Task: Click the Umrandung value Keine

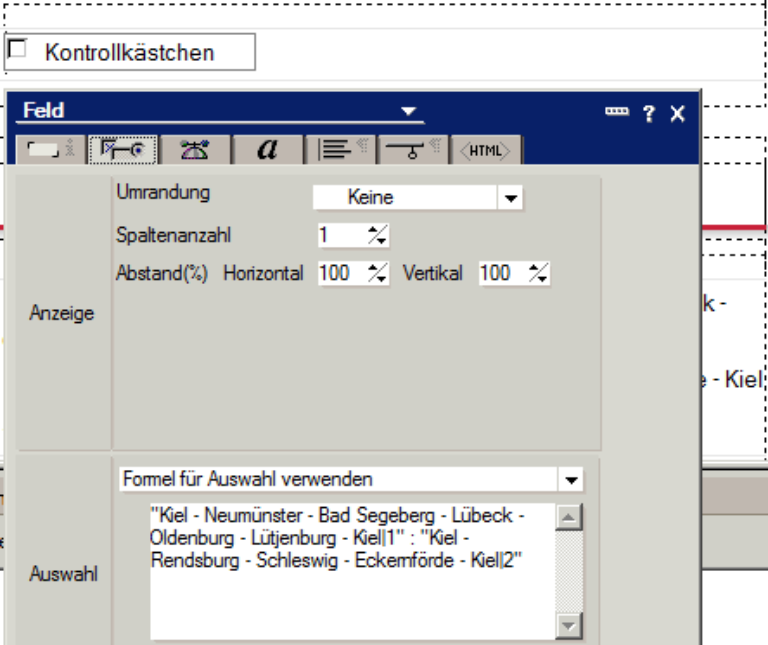Action: [370, 197]
